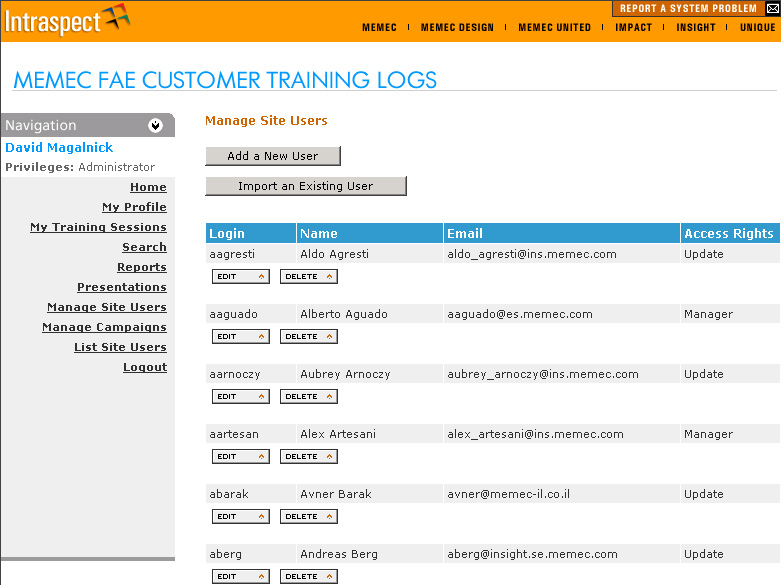Open the Search navigation link
The width and height of the screenshot is (781, 585).
(x=144, y=247)
